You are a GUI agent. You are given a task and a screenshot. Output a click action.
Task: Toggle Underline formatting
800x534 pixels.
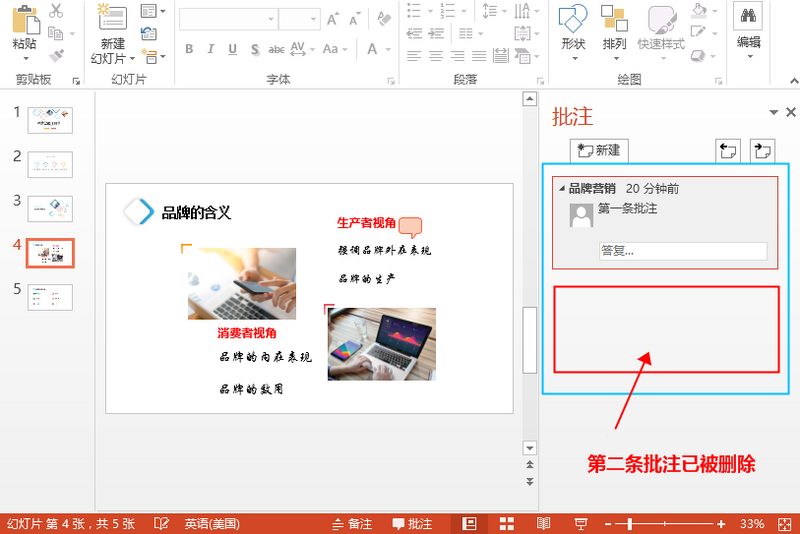pyautogui.click(x=233, y=49)
